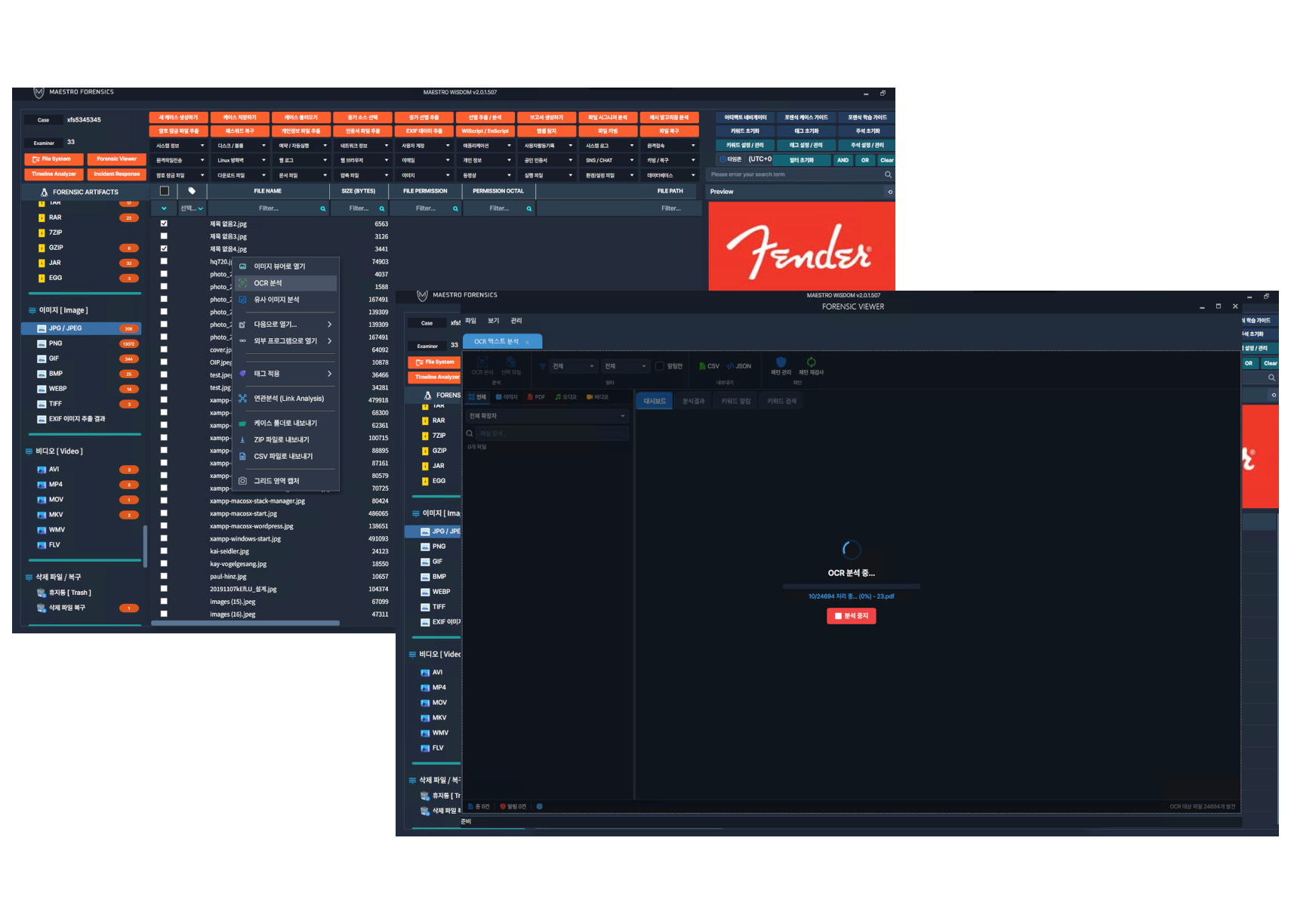
Task: Enable the 알림만 checkbox in Forensic Viewer
Action: tap(659, 366)
